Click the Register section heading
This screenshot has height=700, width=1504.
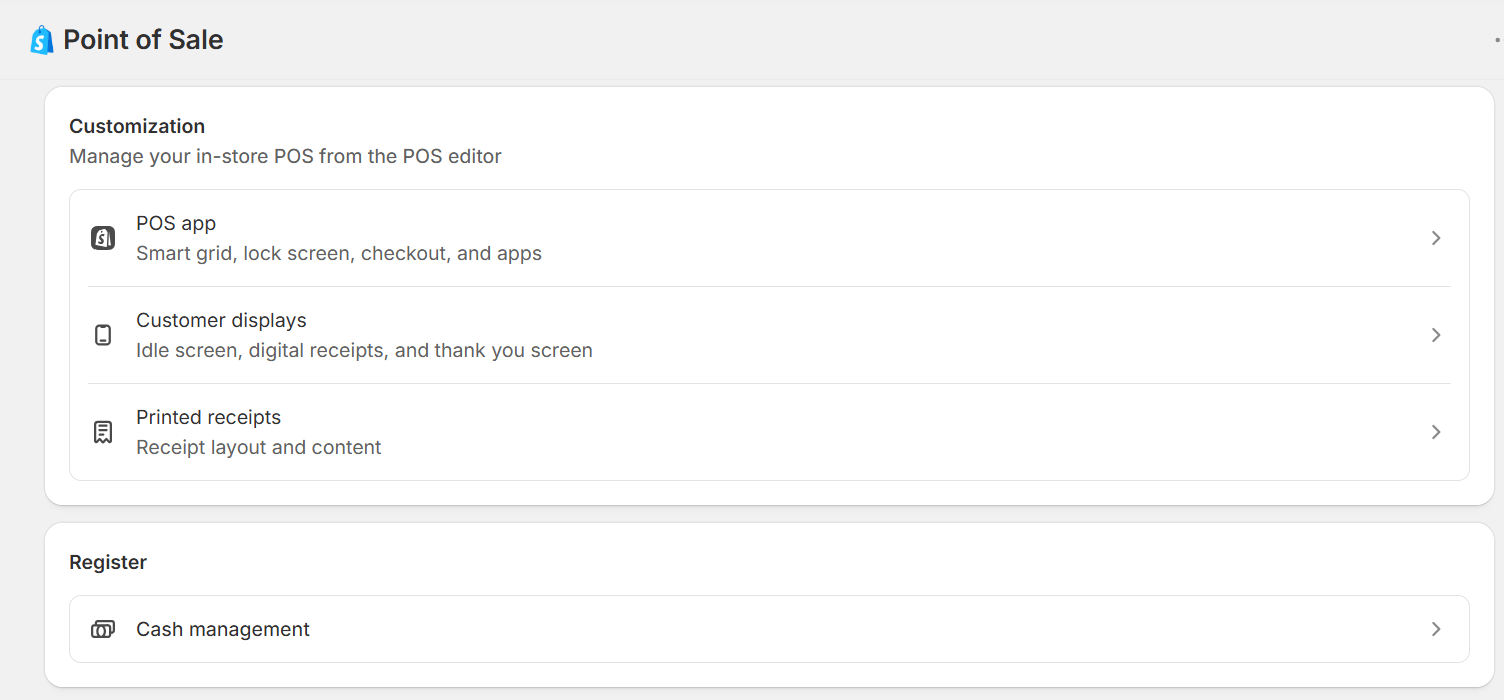tap(108, 562)
